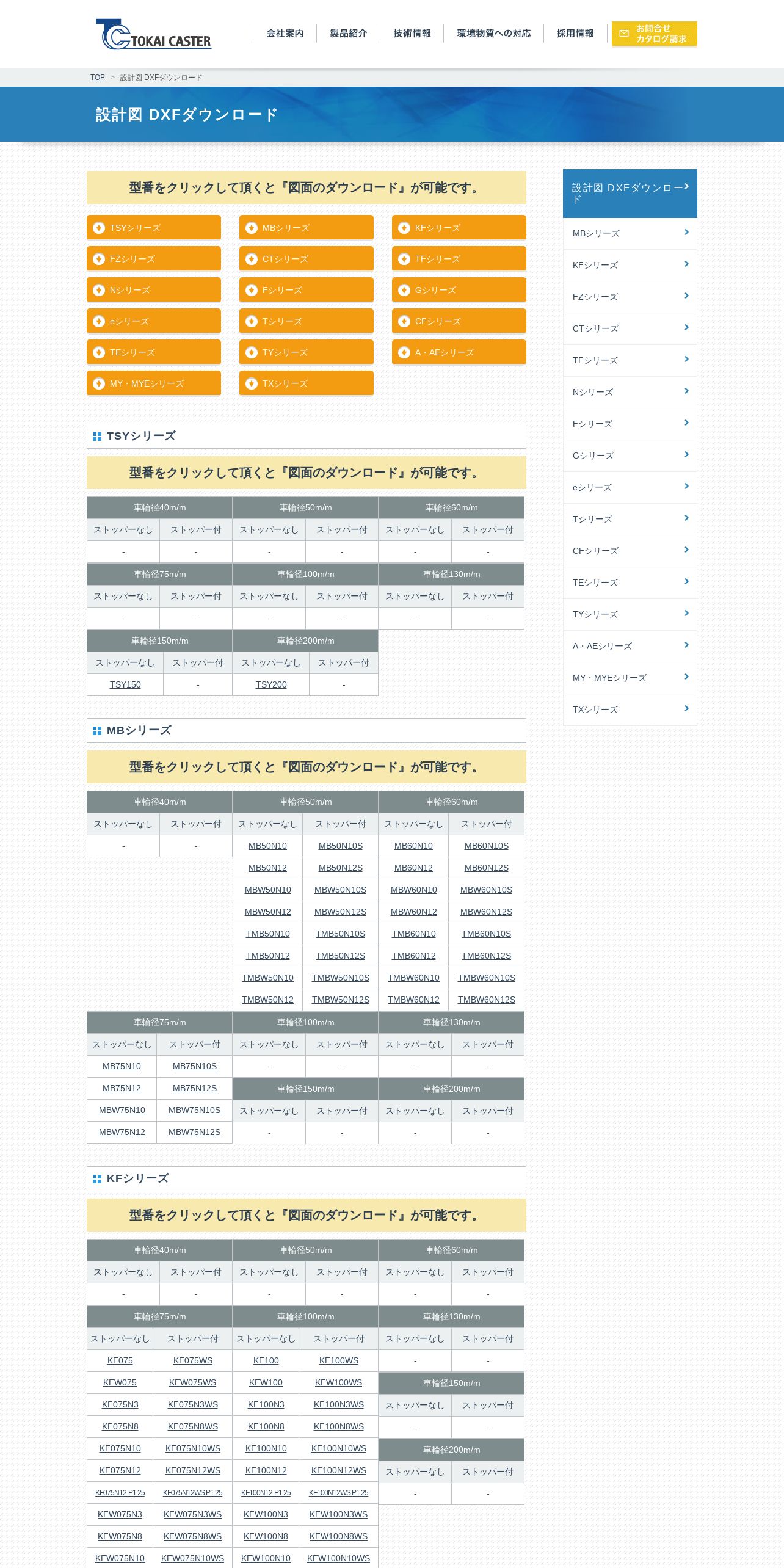The width and height of the screenshot is (784, 1568).
Task: Click chevron beside sidebar FZシリーズ
Action: tap(687, 296)
